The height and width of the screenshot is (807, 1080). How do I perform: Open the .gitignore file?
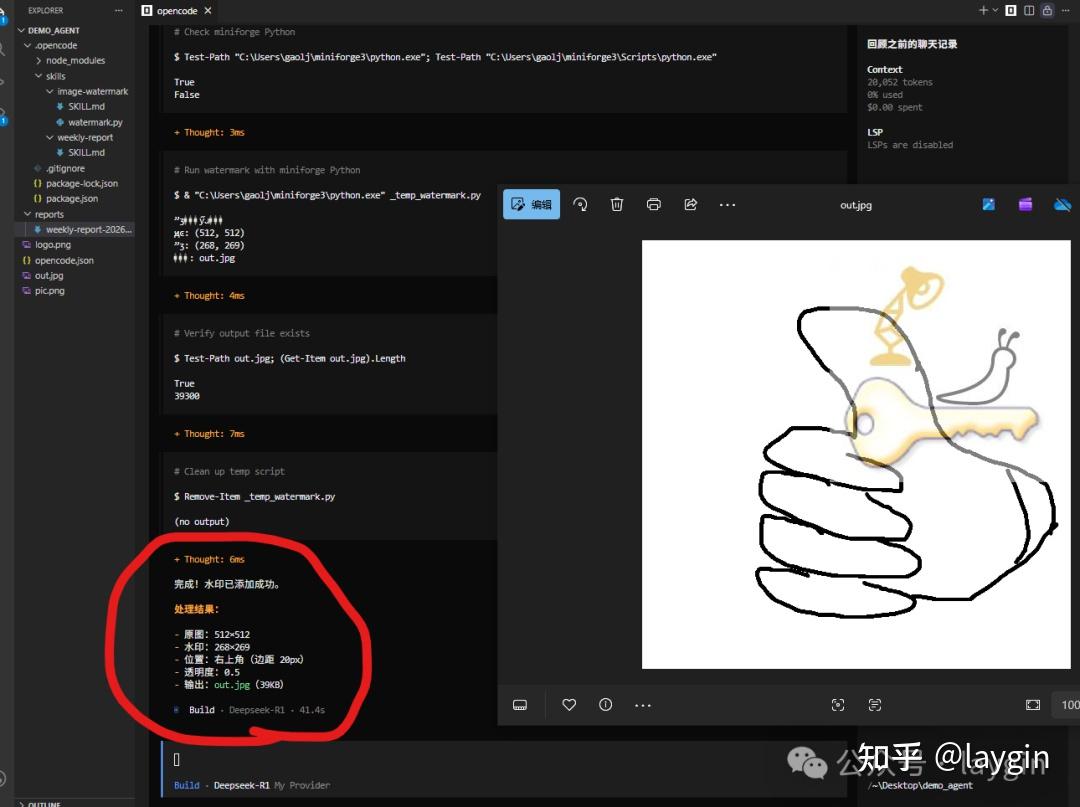point(65,168)
